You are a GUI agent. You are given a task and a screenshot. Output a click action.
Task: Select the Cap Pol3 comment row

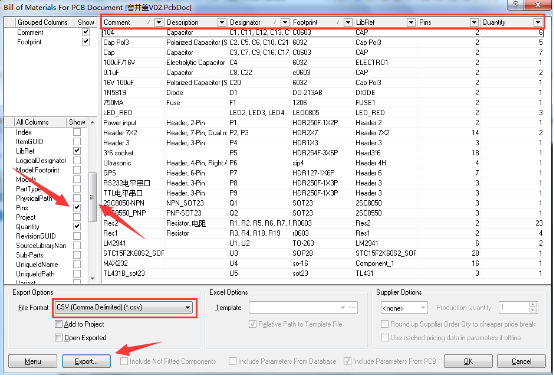click(x=323, y=42)
